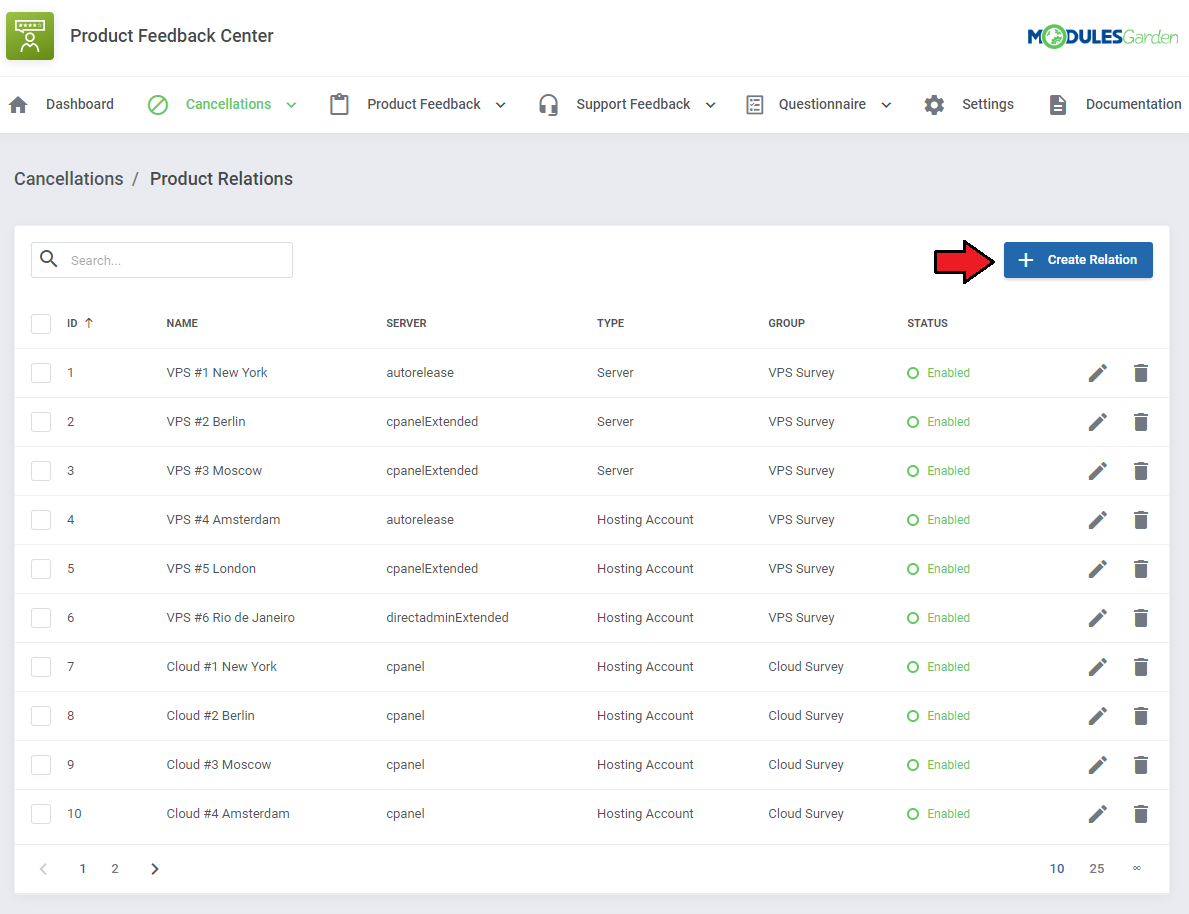Delete the VPS #2 Berlin relation
This screenshot has height=914, width=1189.
pyautogui.click(x=1140, y=422)
